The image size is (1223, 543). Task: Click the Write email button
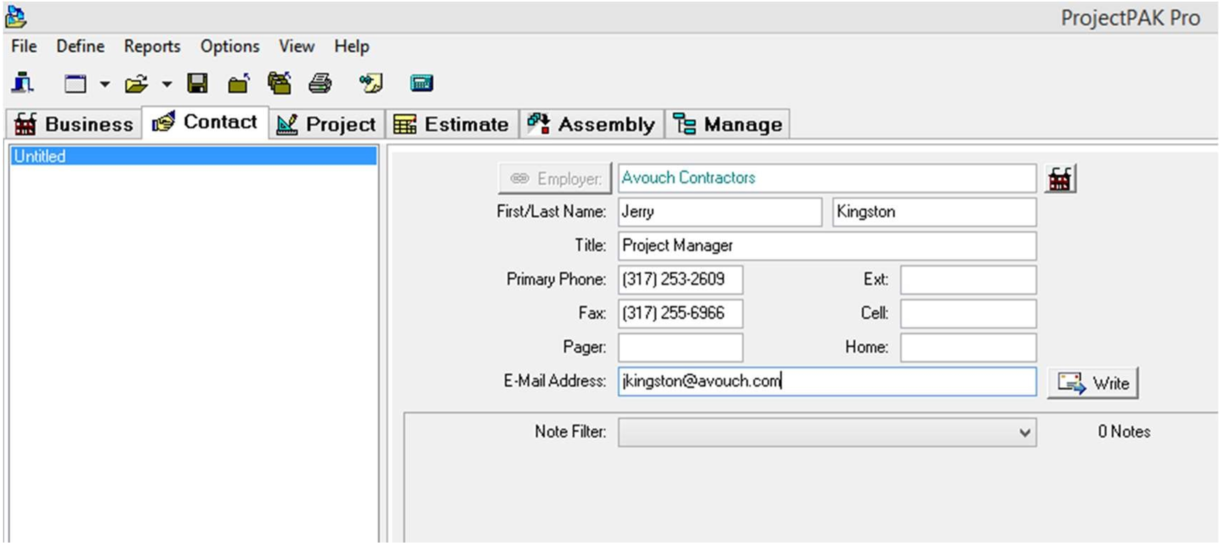point(1093,383)
